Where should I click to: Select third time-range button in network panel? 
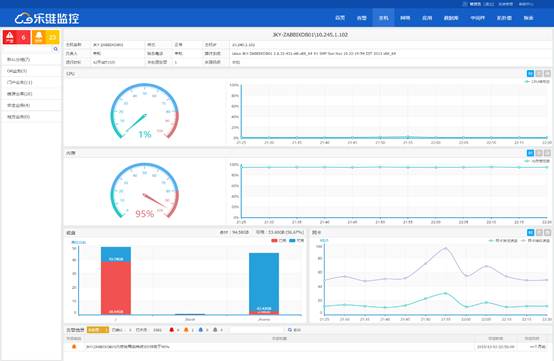pos(547,232)
